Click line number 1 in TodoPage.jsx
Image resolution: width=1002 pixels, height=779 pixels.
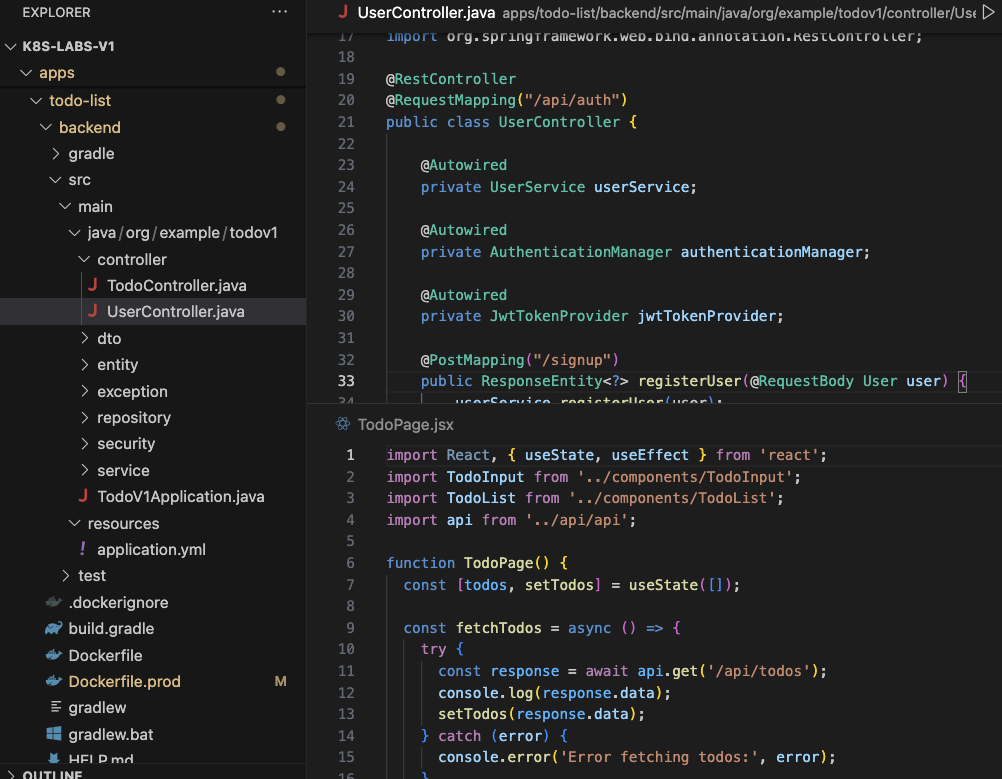click(x=350, y=454)
